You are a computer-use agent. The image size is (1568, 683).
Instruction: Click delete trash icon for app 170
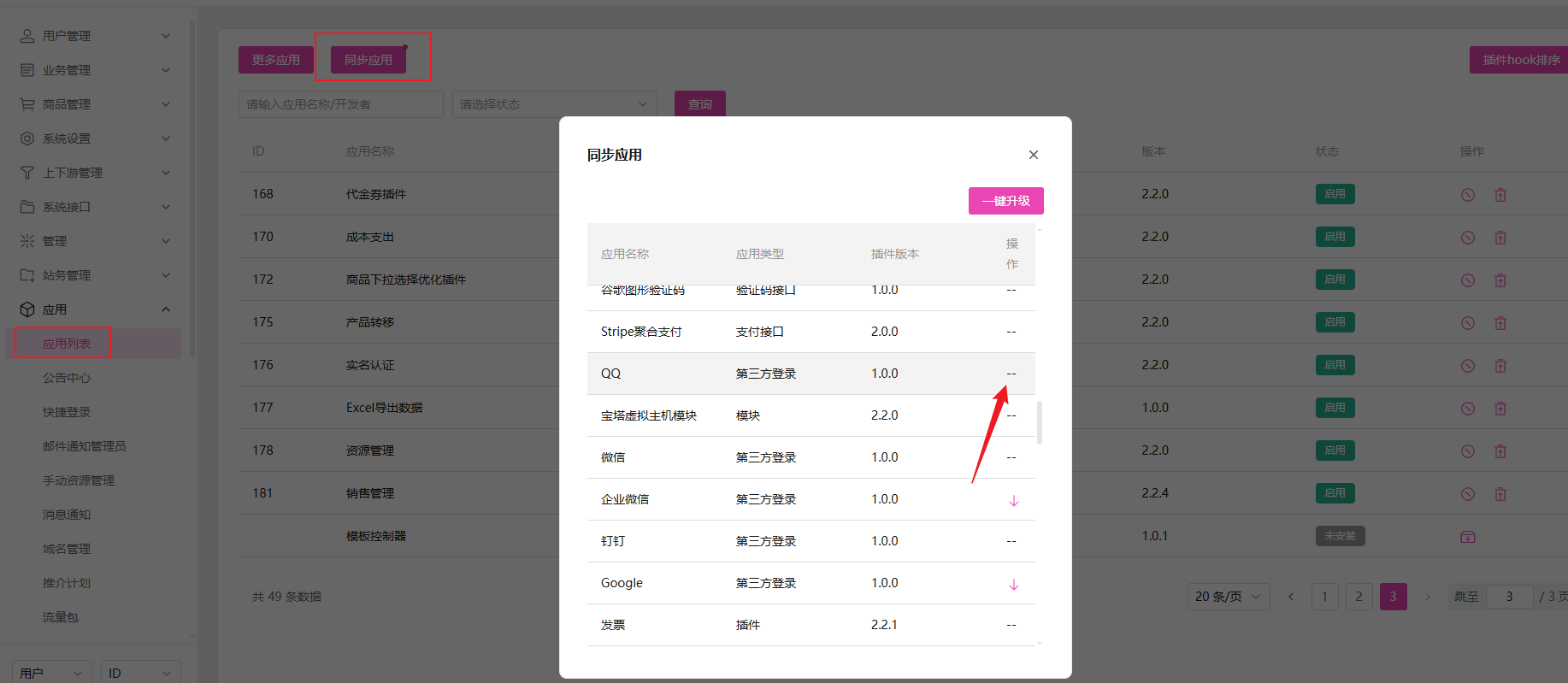(1500, 238)
